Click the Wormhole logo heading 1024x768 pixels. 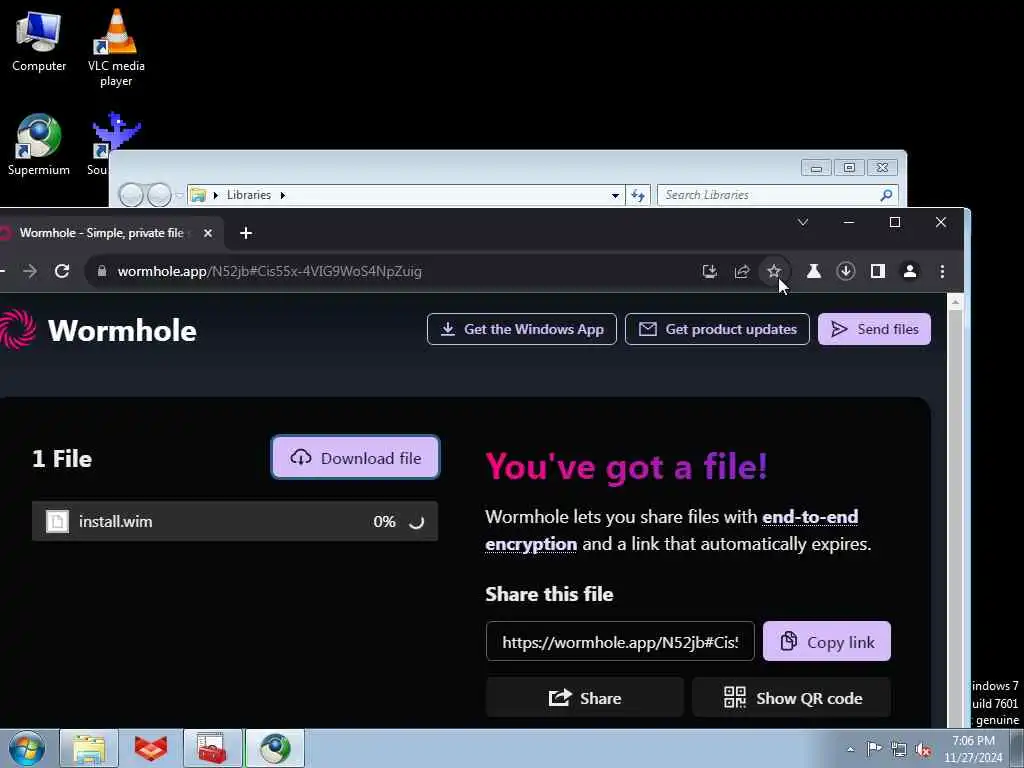coord(122,330)
